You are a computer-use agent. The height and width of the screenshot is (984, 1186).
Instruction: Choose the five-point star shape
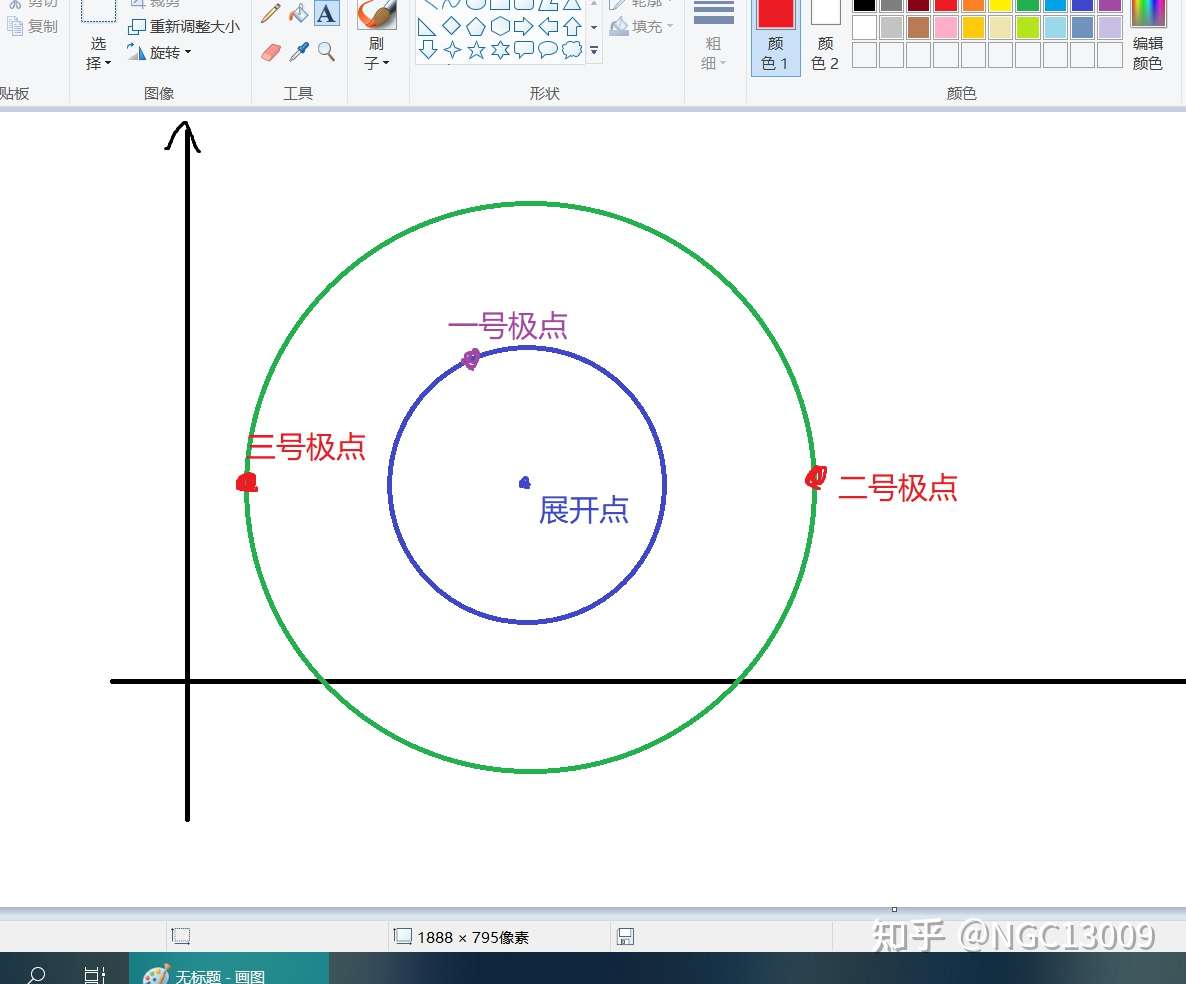point(477,50)
